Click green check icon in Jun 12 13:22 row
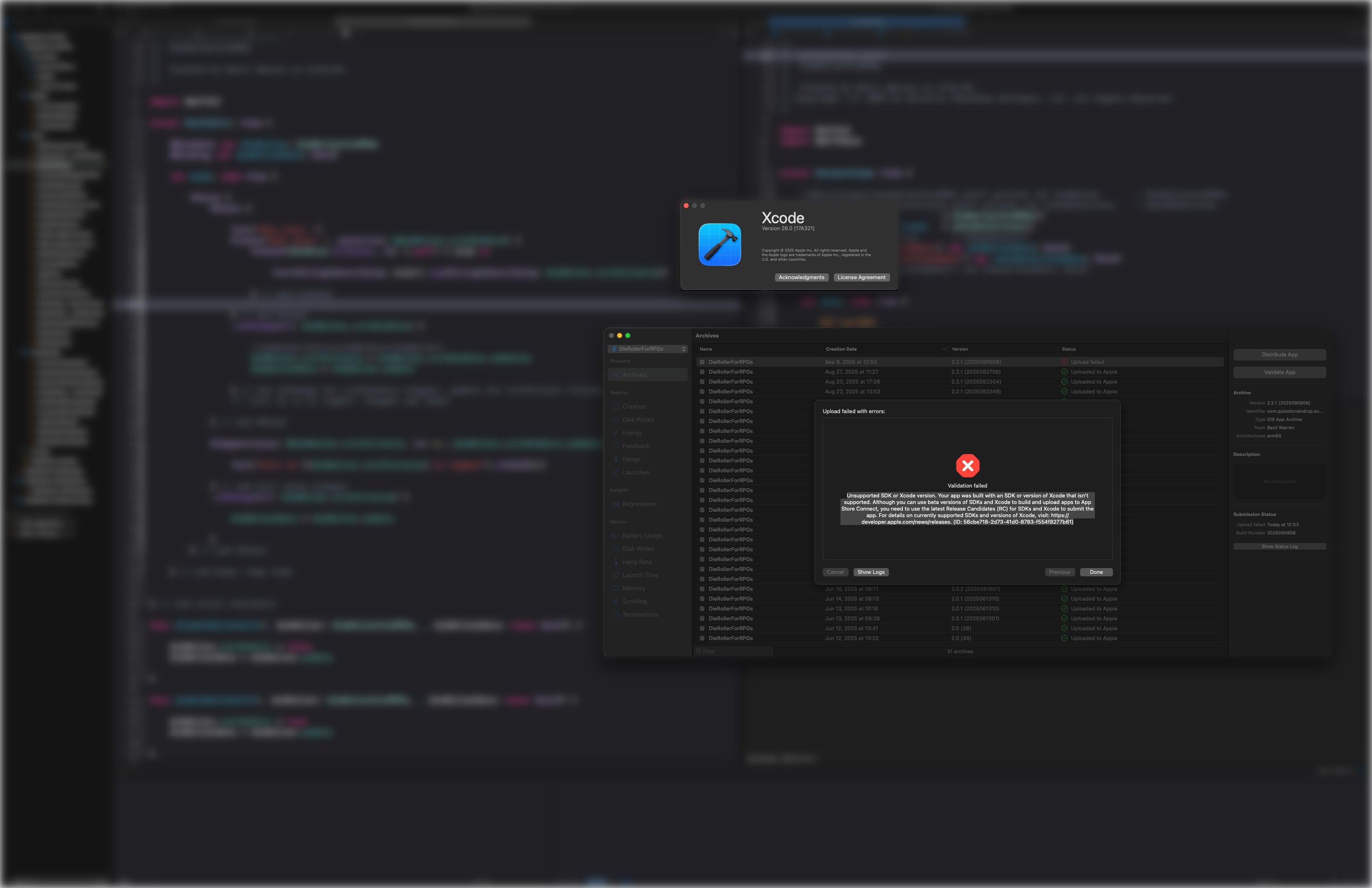 (1064, 638)
